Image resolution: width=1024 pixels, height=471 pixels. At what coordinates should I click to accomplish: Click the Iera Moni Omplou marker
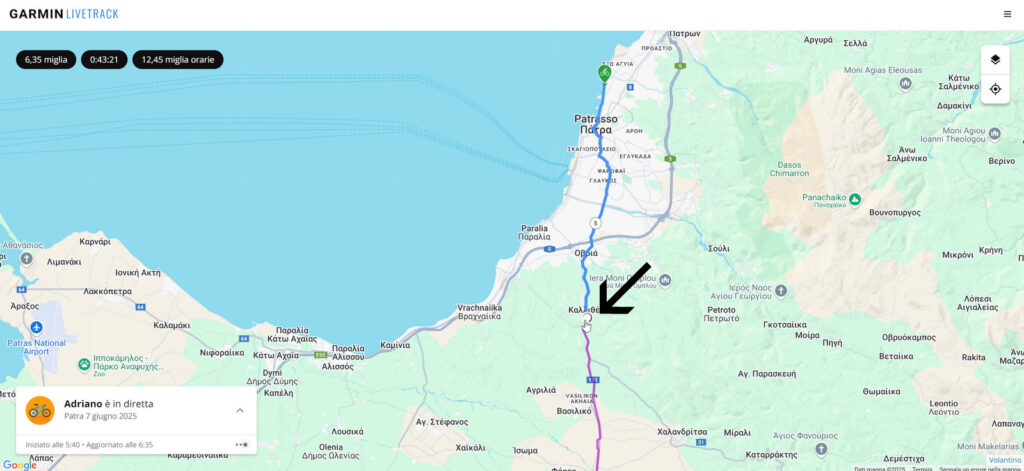coord(665,280)
